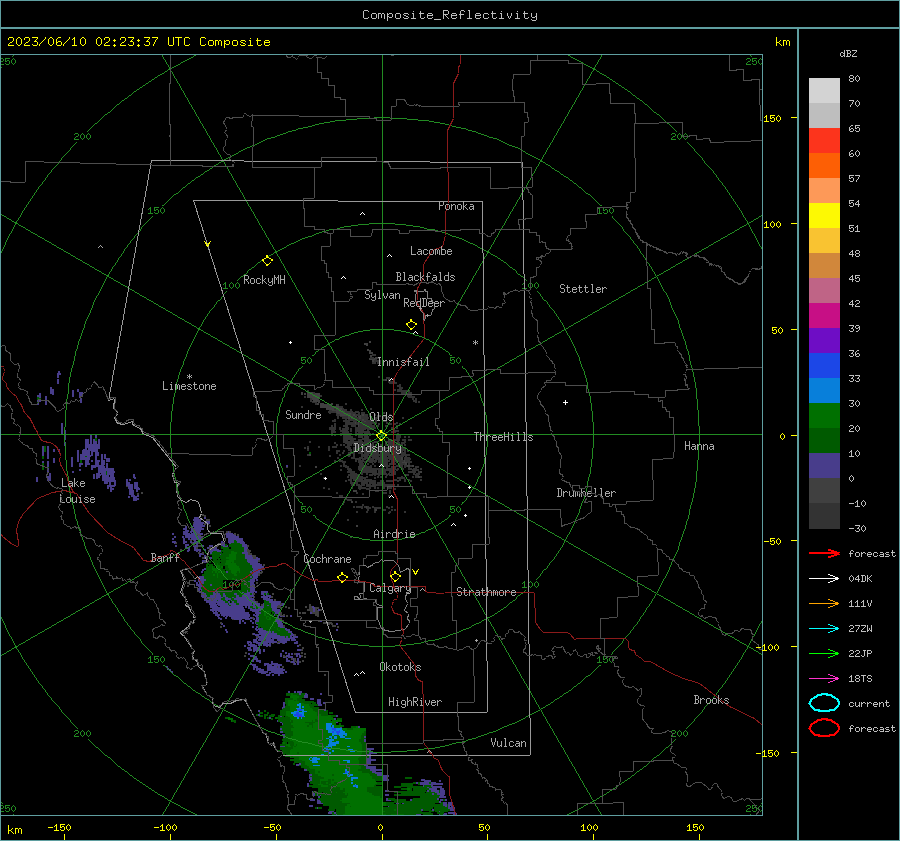
Task: Click the 80 dBZ white color swatch
Action: (x=824, y=90)
